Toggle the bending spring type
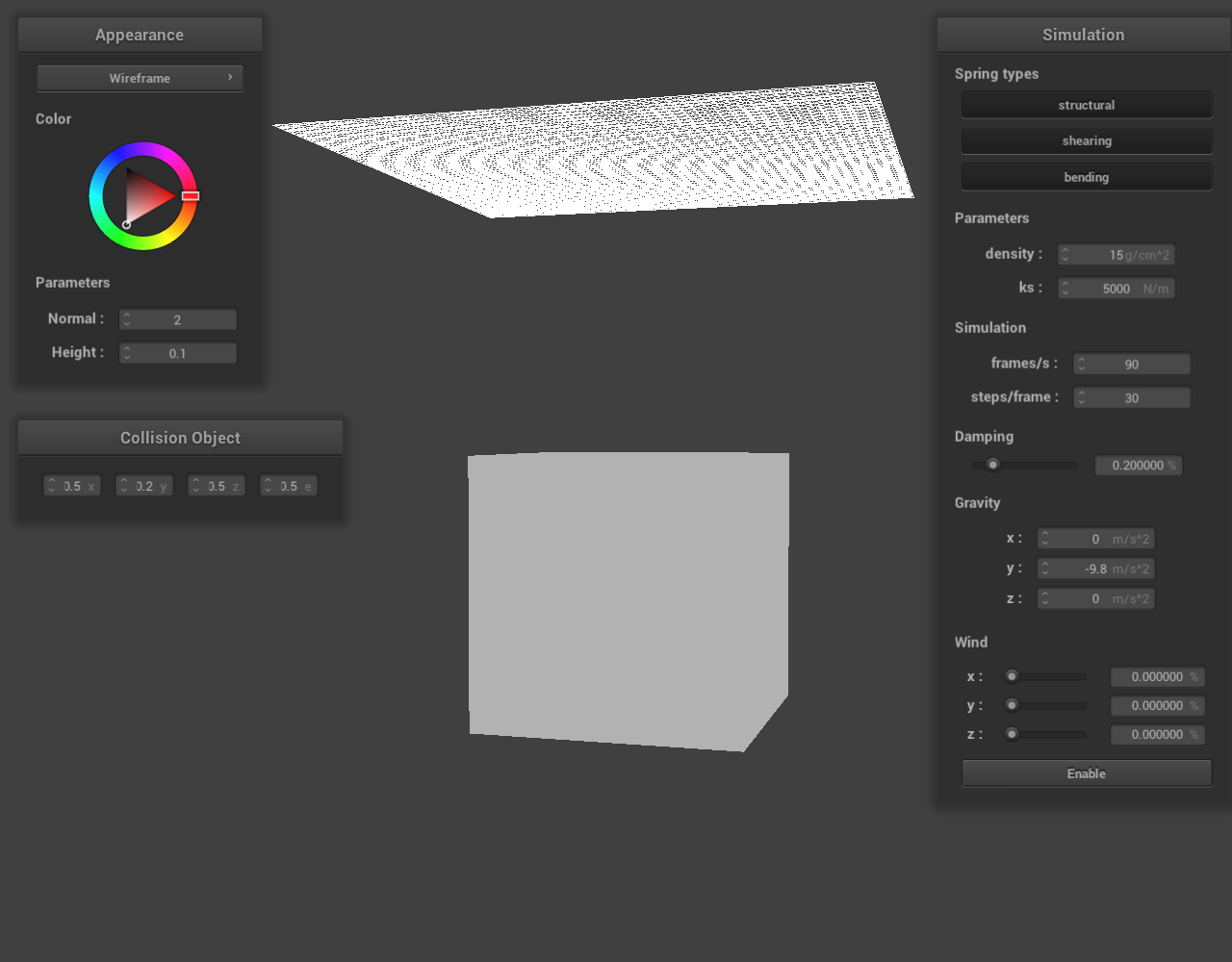1232x962 pixels. tap(1086, 177)
